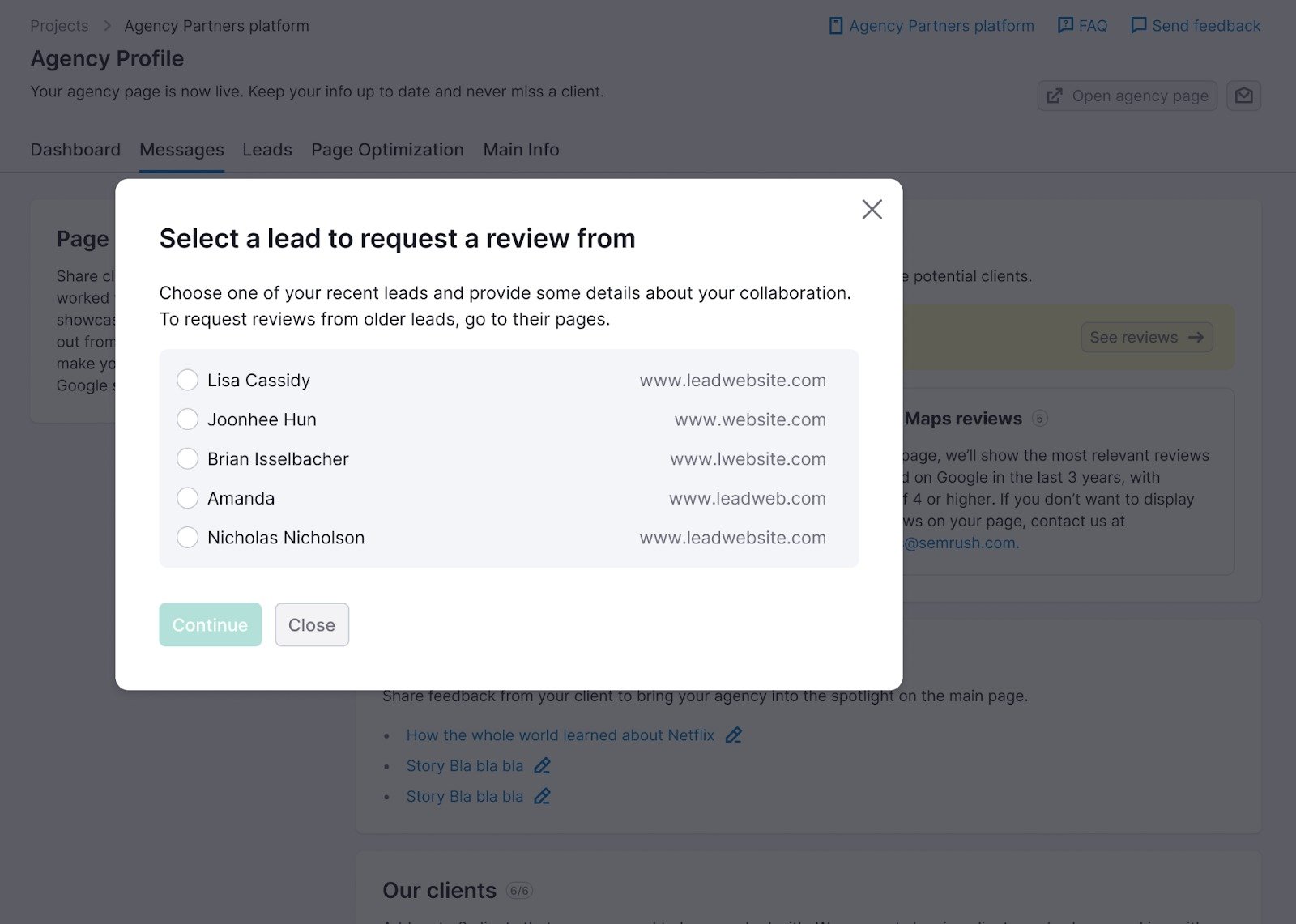Choose Brian Isselbacher radio option
Viewport: 1296px width, 924px height.
pos(187,458)
